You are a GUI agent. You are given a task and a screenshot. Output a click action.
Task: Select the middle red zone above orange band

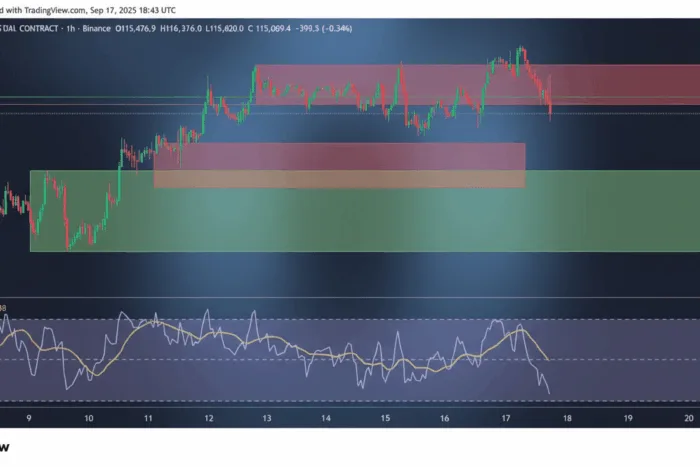pyautogui.click(x=340, y=156)
